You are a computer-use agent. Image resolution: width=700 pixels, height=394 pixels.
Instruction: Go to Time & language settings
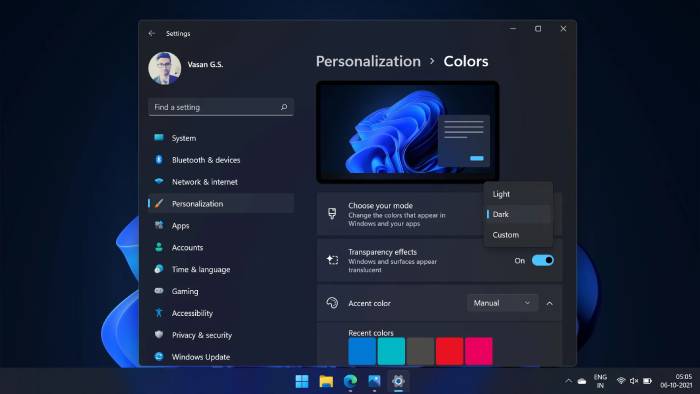(x=221, y=269)
